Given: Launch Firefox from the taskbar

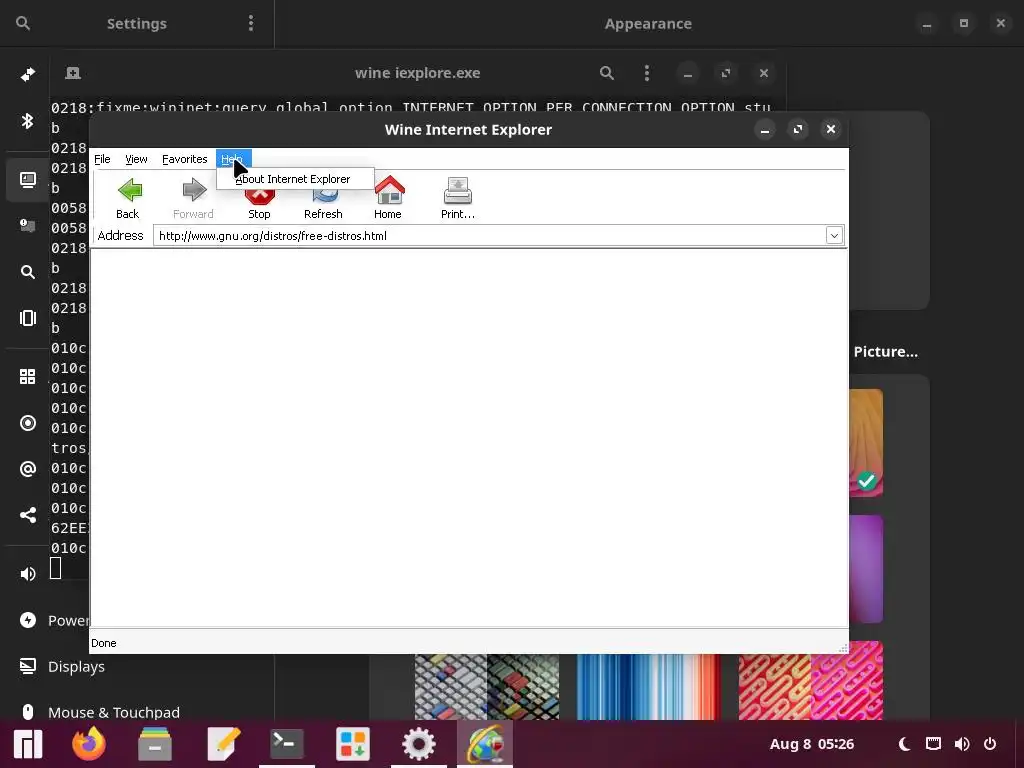Looking at the screenshot, I should pos(89,744).
